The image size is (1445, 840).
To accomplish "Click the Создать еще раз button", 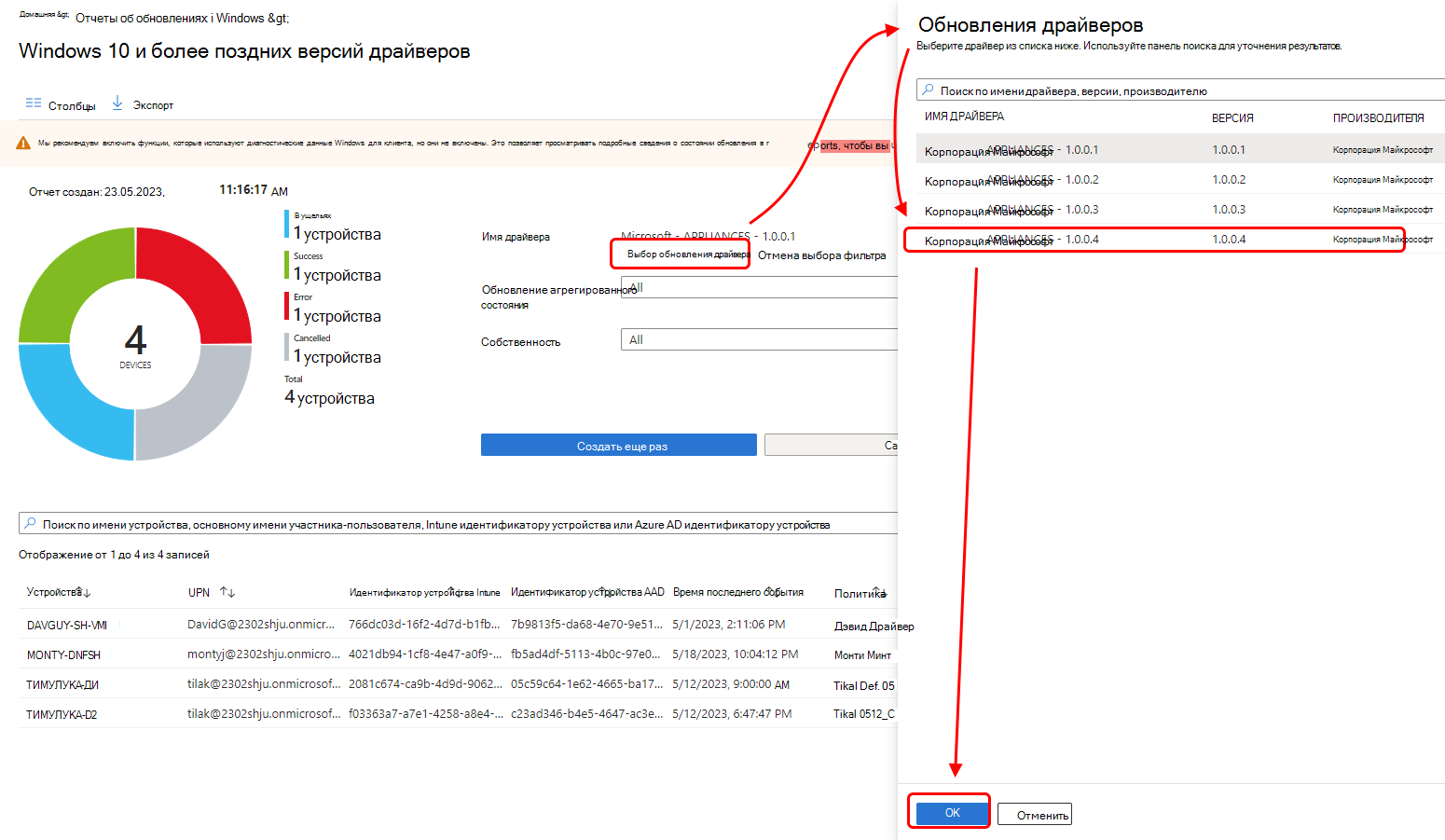I will point(619,446).
